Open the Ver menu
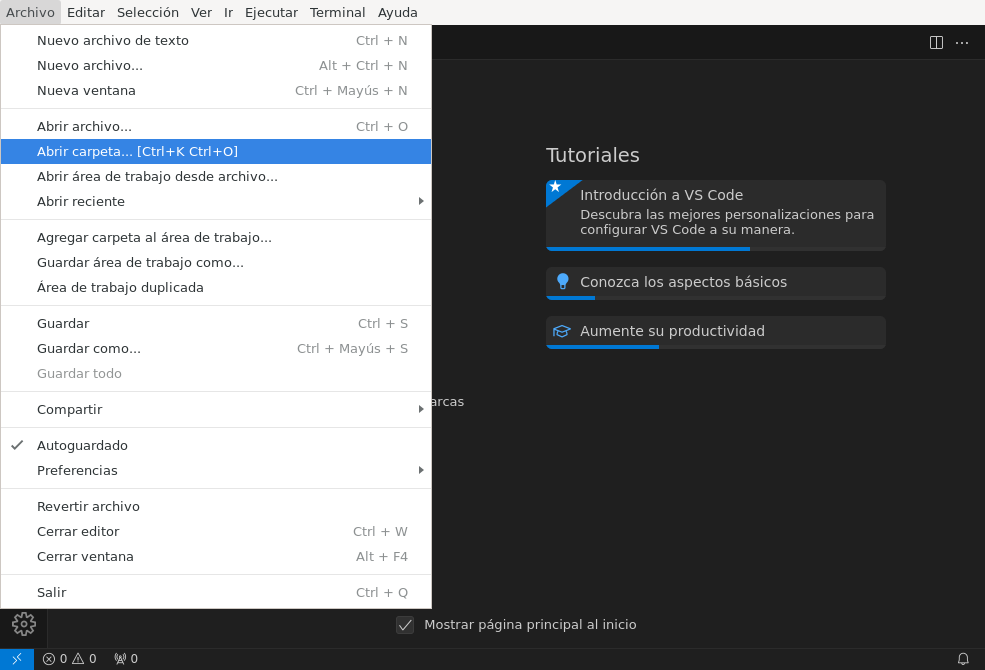The image size is (985, 670). click(202, 13)
